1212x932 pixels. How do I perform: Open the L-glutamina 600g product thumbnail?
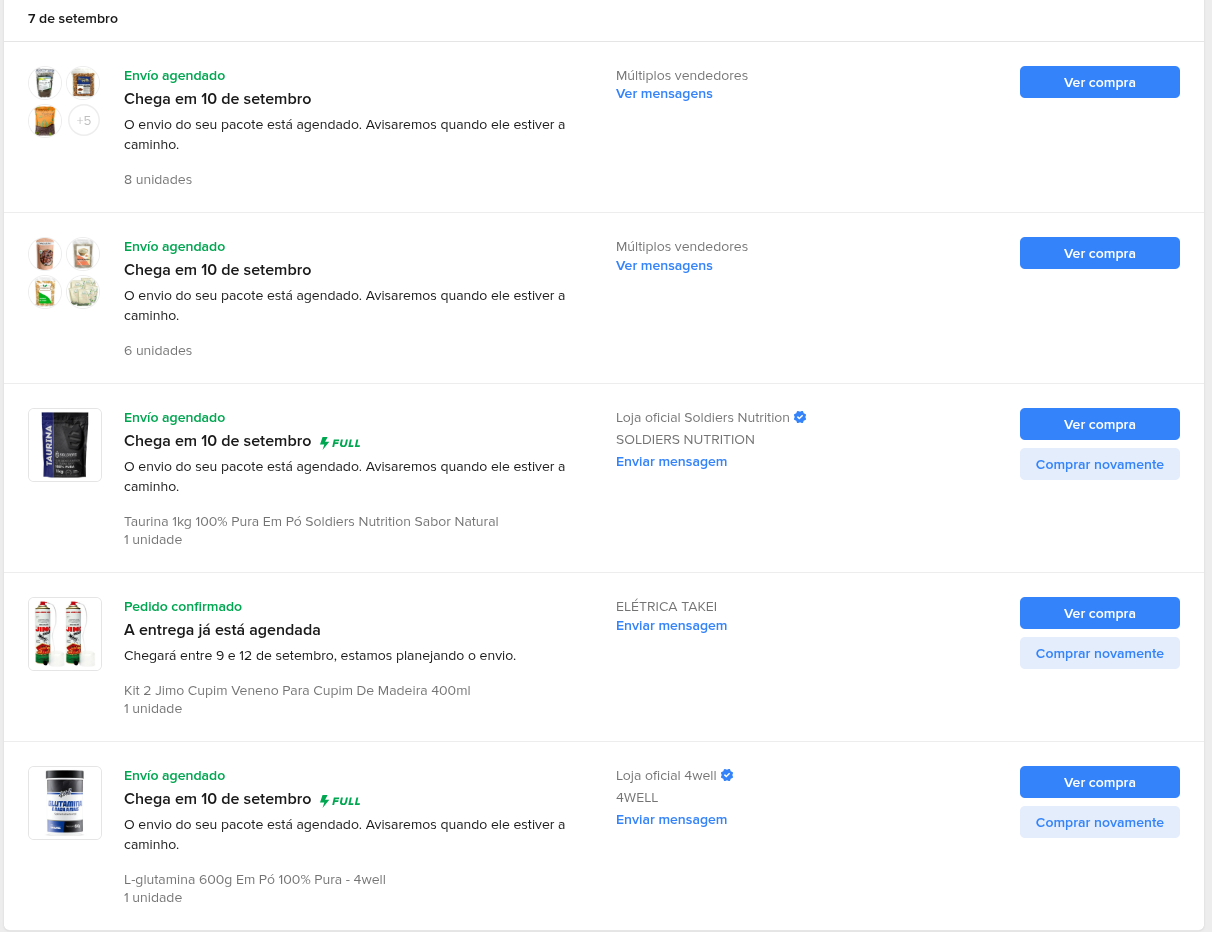point(65,803)
